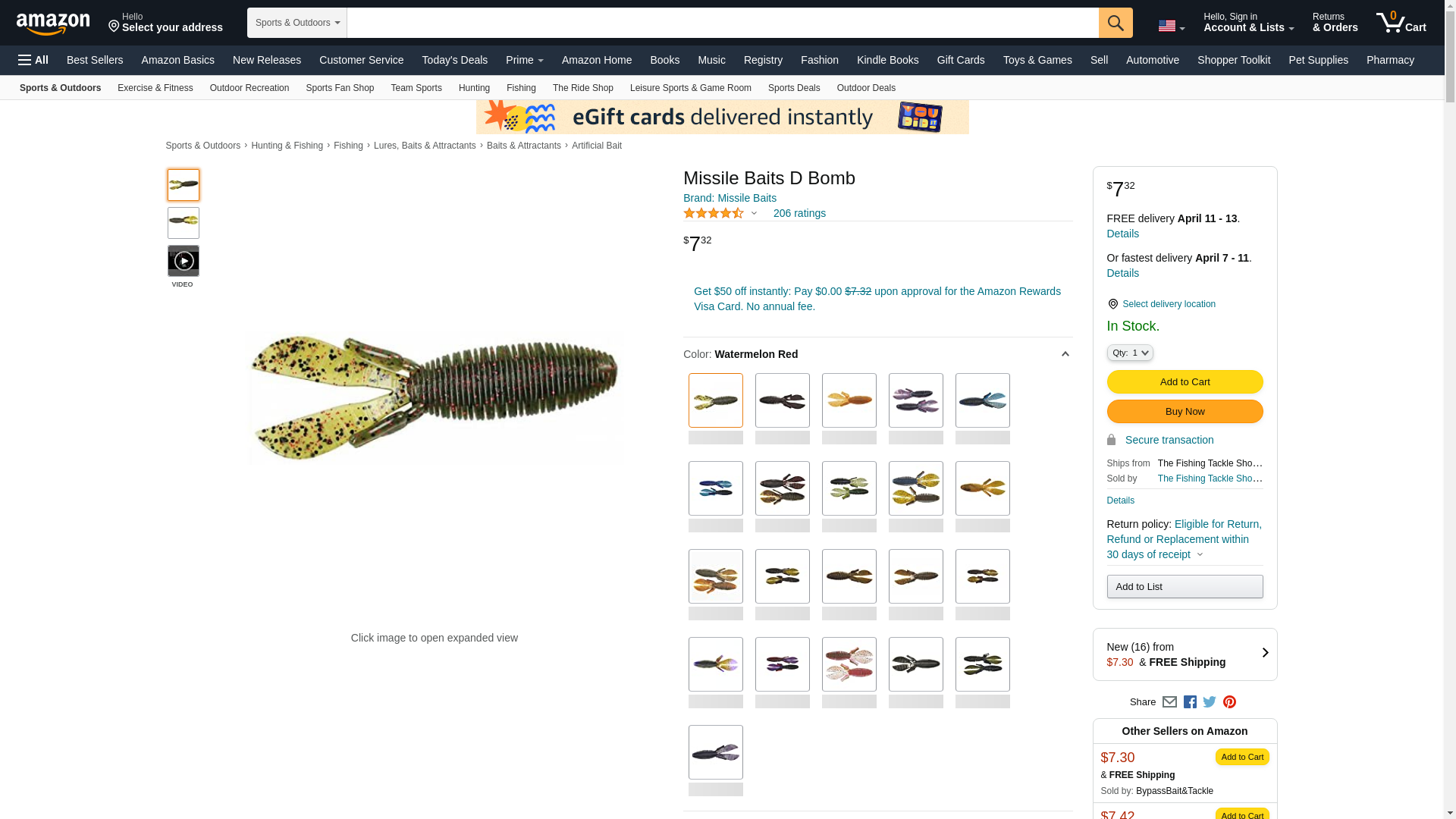This screenshot has height=819, width=1456.
Task: Share via the email envelope icon
Action: click(x=1169, y=702)
